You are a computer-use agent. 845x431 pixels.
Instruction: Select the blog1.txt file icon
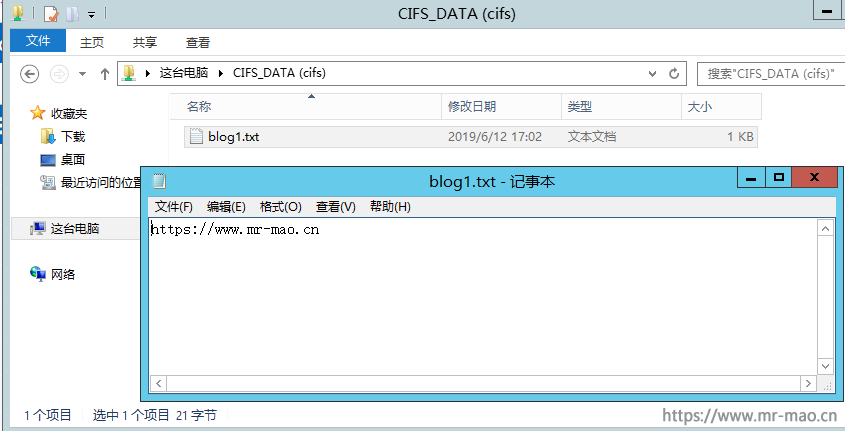point(196,136)
